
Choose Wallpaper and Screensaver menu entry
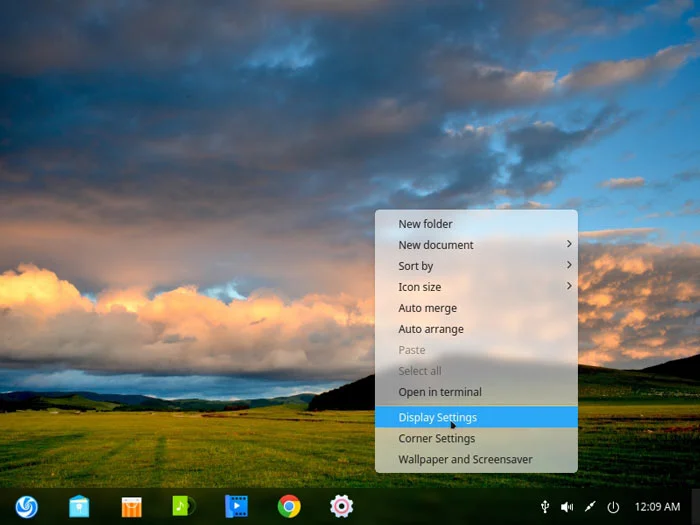465,459
